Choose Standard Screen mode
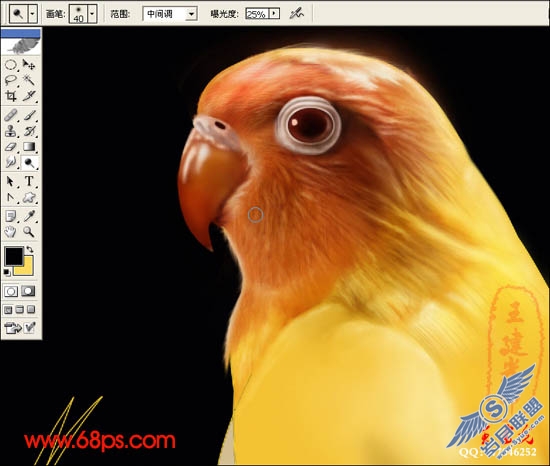This screenshot has height=466, width=550. [x=8, y=310]
